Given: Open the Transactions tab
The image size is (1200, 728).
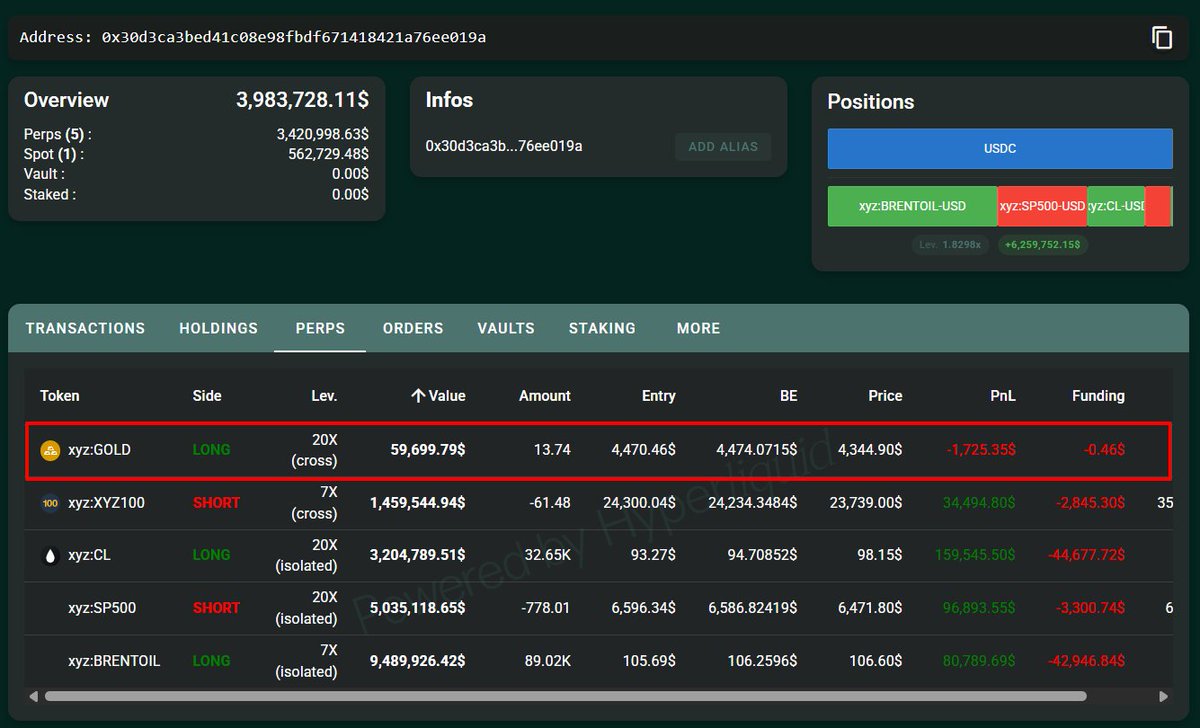Looking at the screenshot, I should (85, 328).
